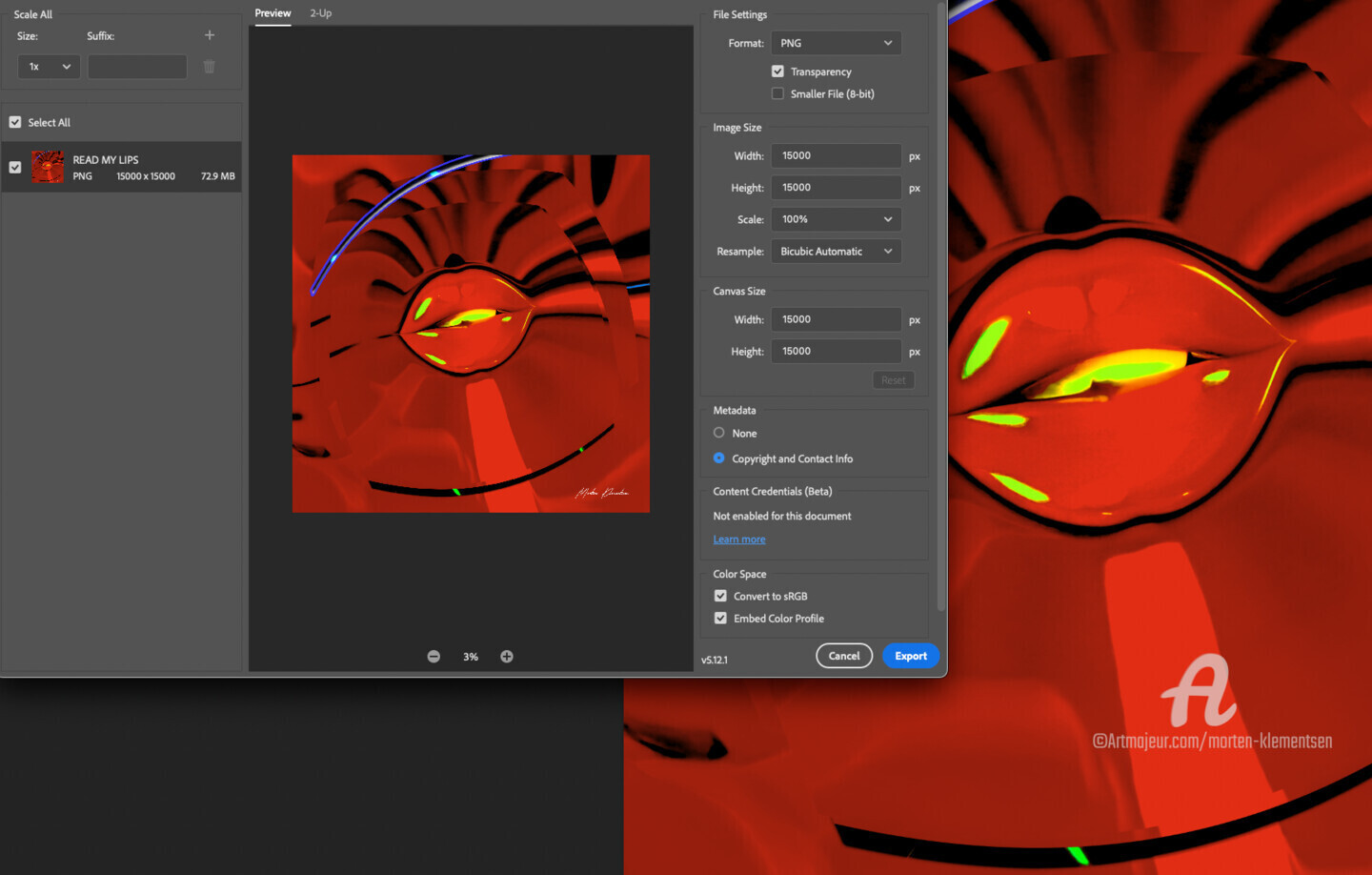Open the Scale 100% dropdown
Screen dimensions: 1372x875
(836, 219)
